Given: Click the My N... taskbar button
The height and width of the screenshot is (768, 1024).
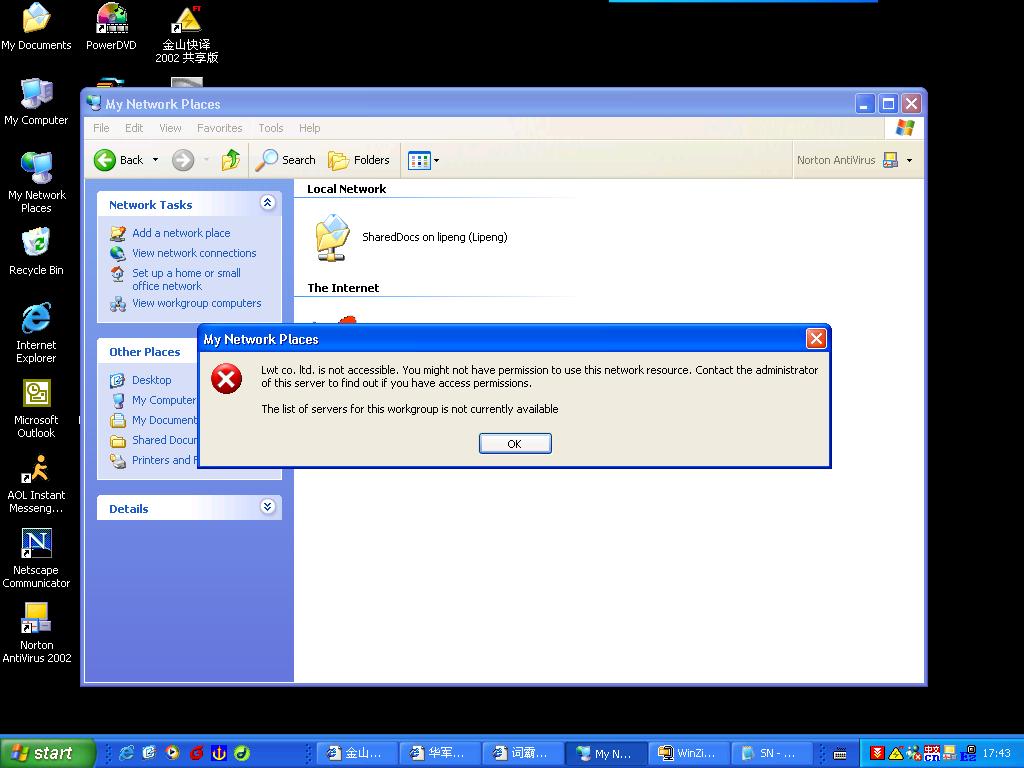Looking at the screenshot, I should [606, 753].
